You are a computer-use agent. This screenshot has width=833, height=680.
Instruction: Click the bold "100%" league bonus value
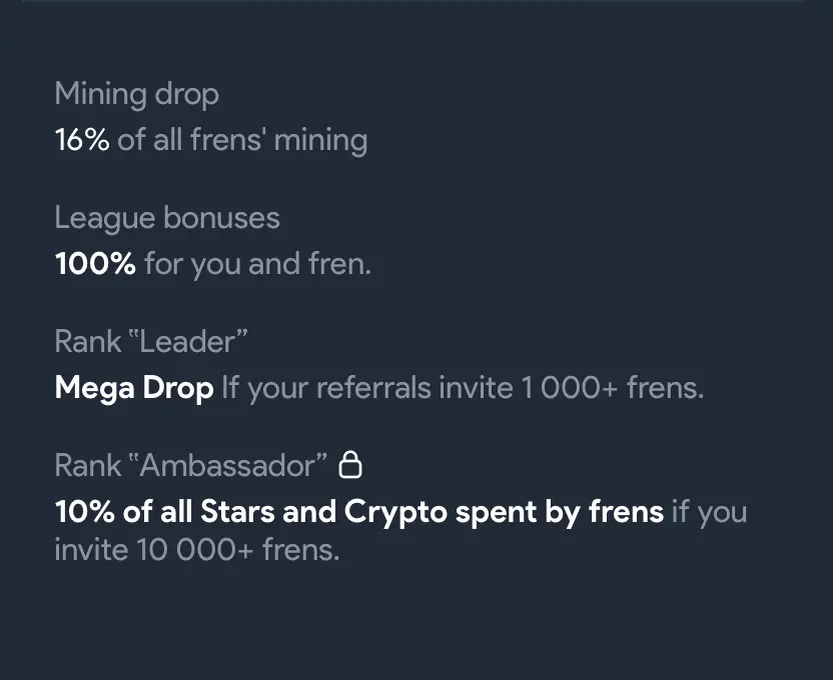(95, 264)
